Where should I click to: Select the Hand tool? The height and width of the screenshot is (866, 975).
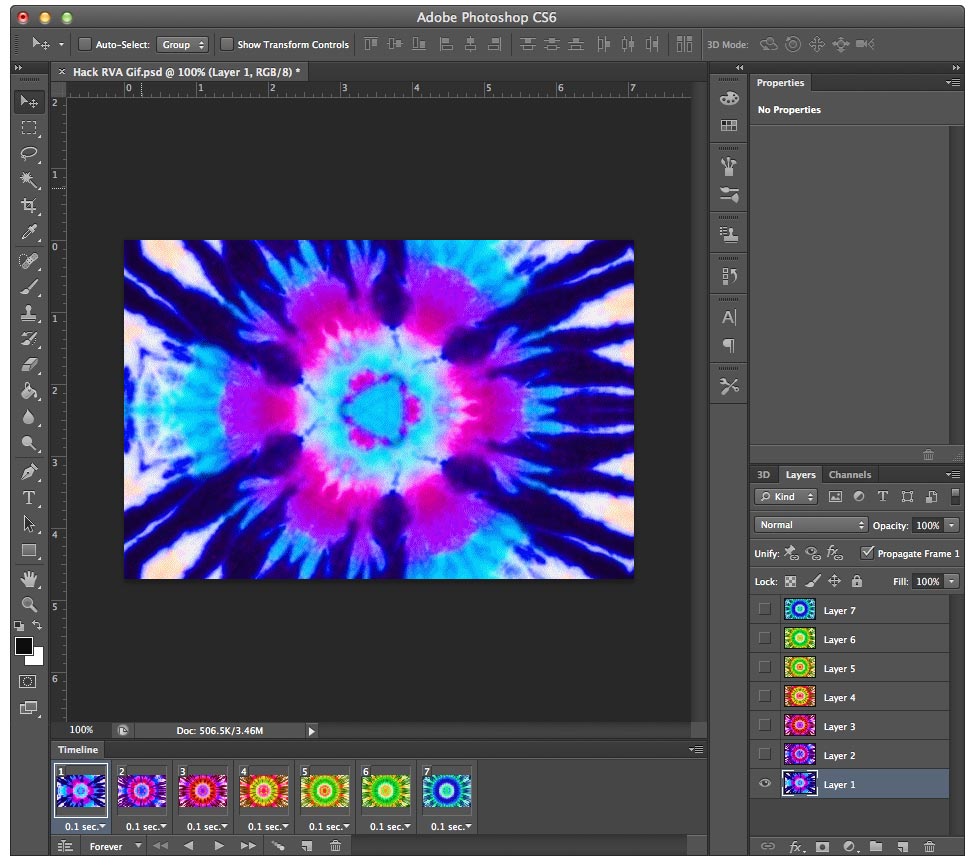pyautogui.click(x=29, y=578)
